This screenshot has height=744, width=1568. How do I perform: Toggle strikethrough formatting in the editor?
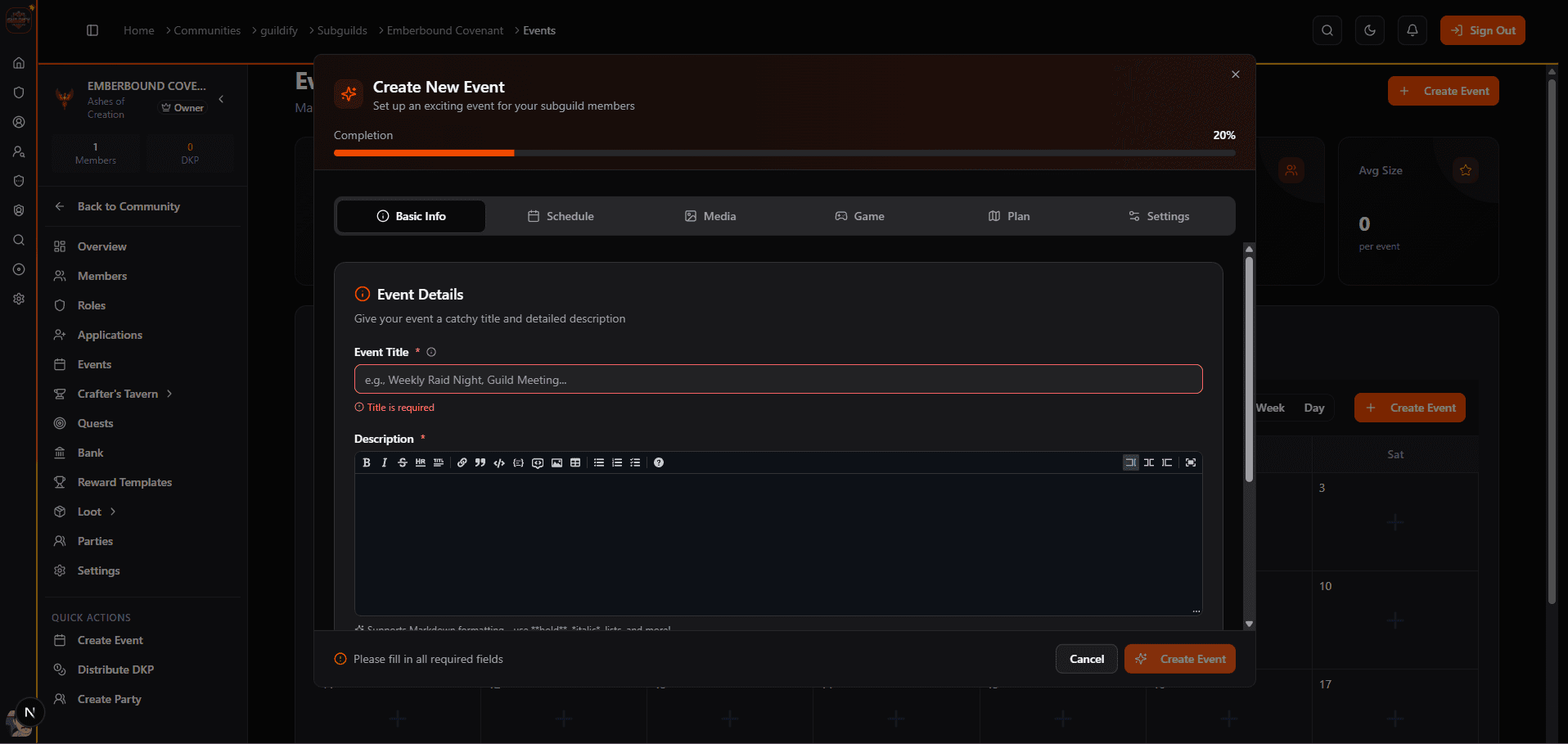coord(403,462)
